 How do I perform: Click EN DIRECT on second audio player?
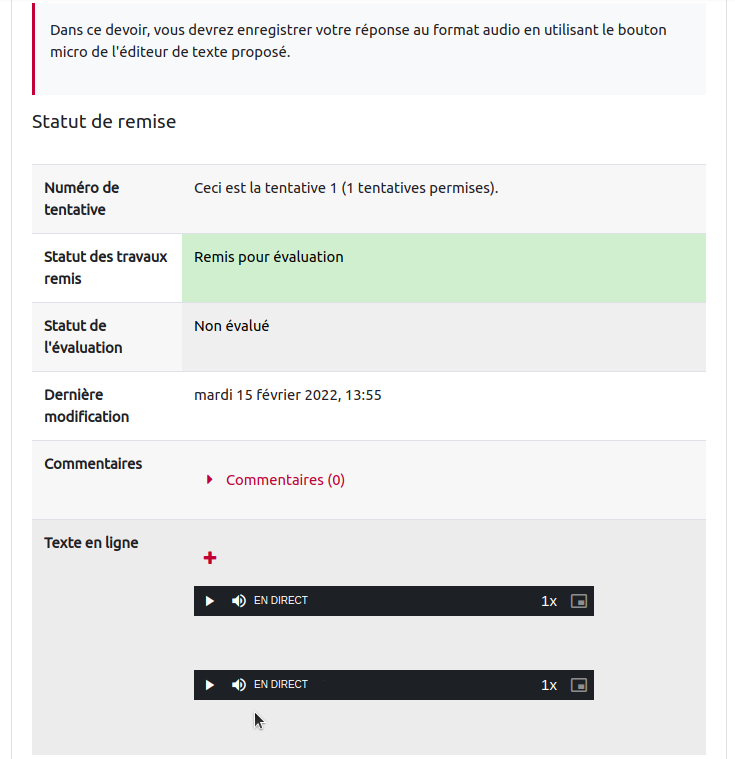281,685
